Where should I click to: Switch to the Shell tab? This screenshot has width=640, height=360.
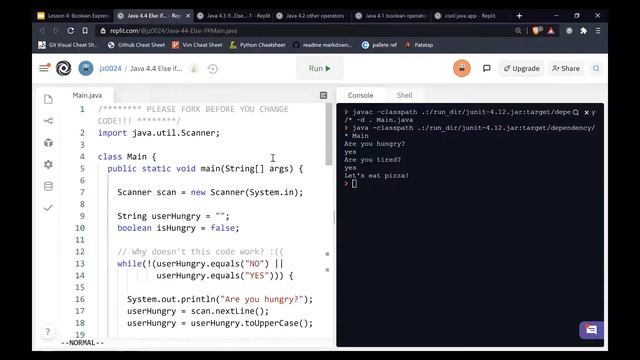[404, 95]
